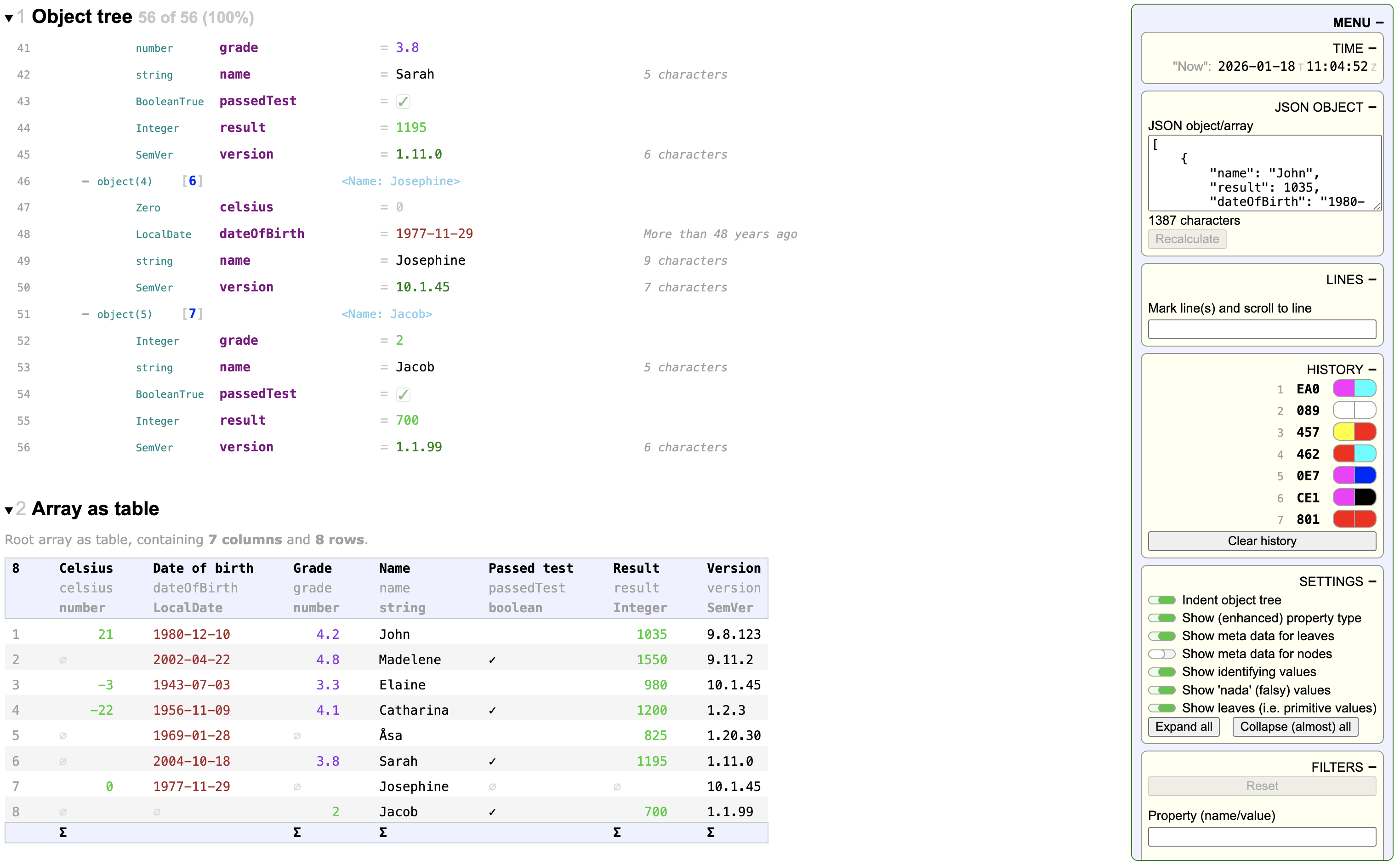Disable the 'Indent object tree' toggle
This screenshot has height=865, width=1400.
point(1161,600)
